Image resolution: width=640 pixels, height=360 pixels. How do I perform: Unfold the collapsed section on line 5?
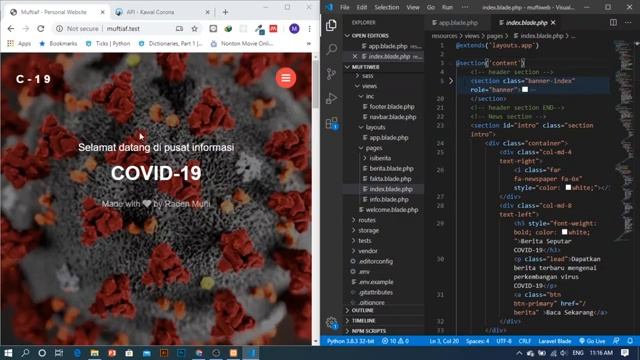(451, 81)
